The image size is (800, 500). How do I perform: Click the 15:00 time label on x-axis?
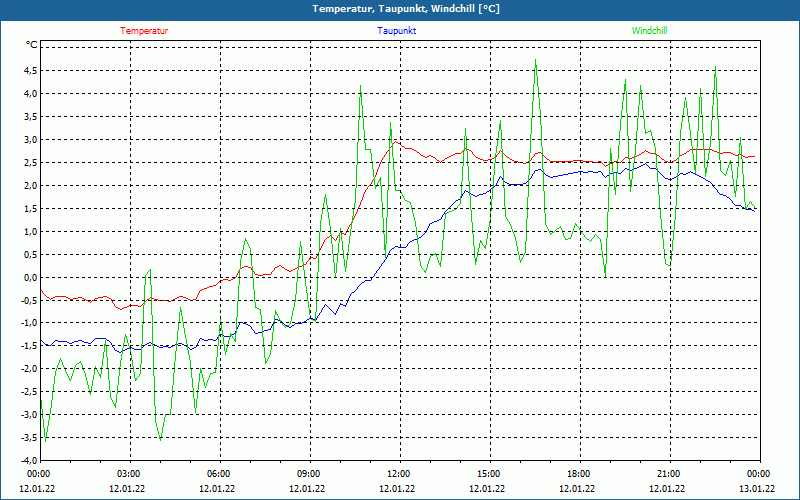tap(488, 474)
